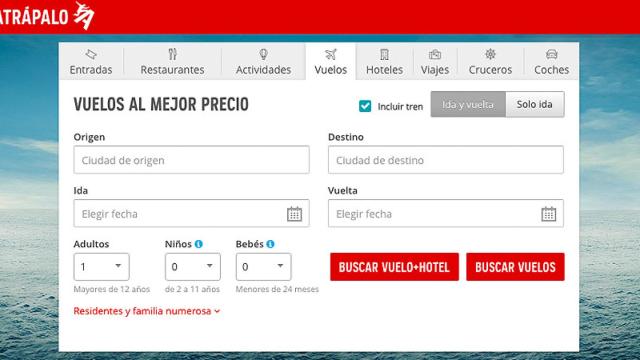Image resolution: width=640 pixels, height=360 pixels.
Task: Switch to the Entradas tab
Action: click(x=91, y=61)
